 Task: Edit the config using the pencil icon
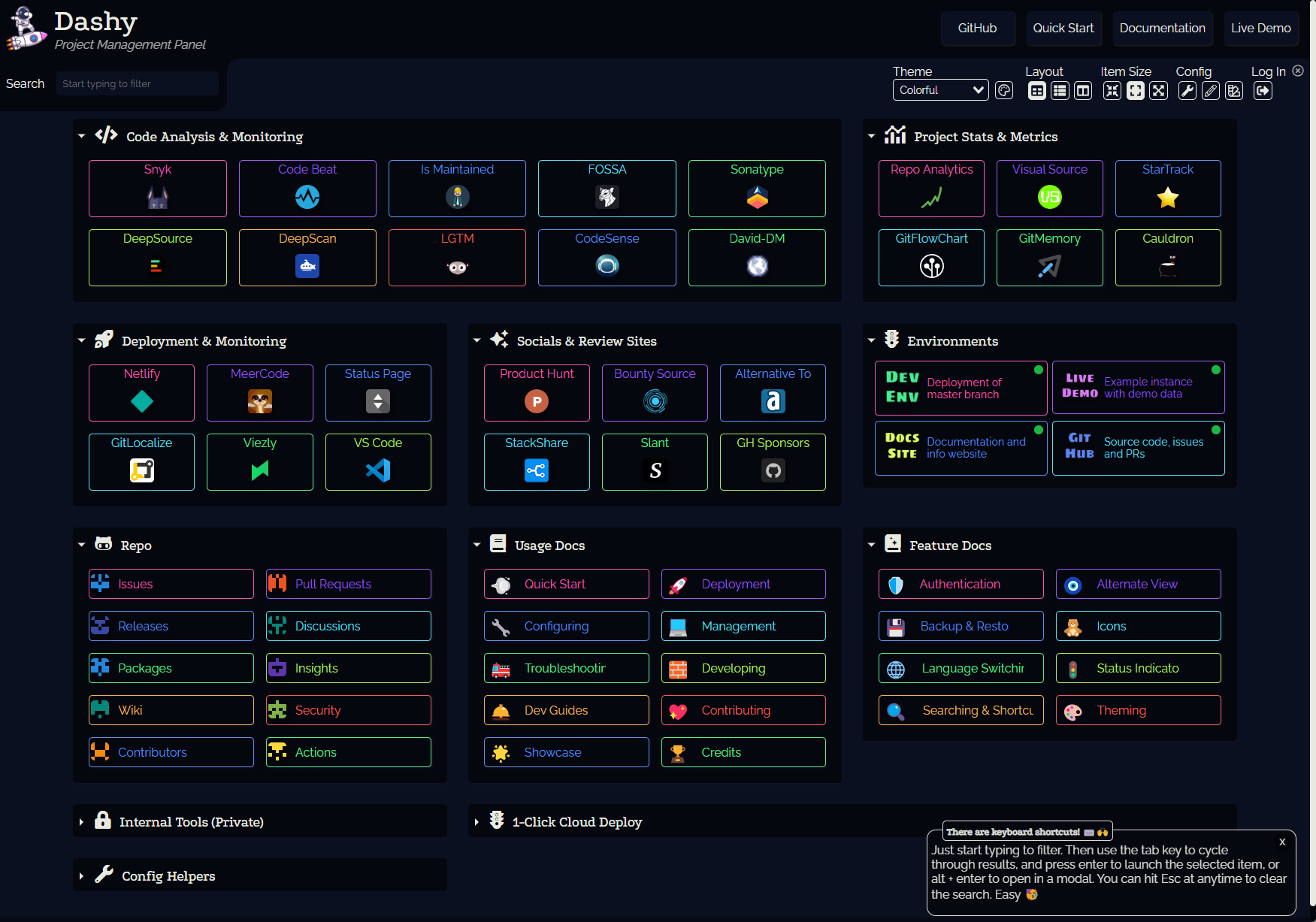(1211, 90)
